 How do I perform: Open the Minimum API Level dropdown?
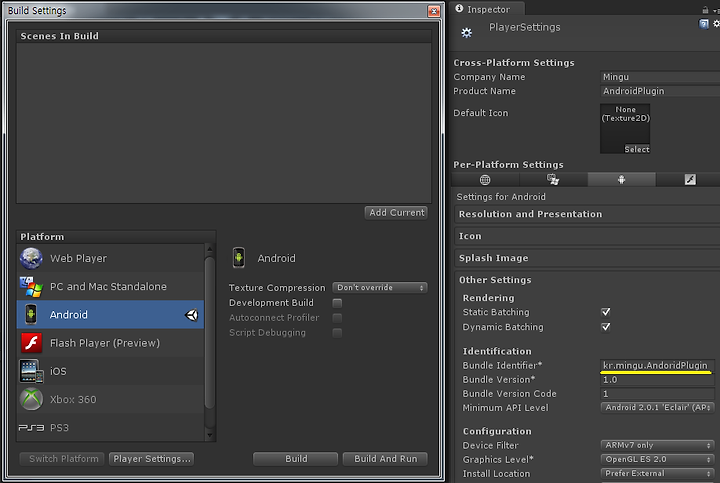(x=658, y=407)
